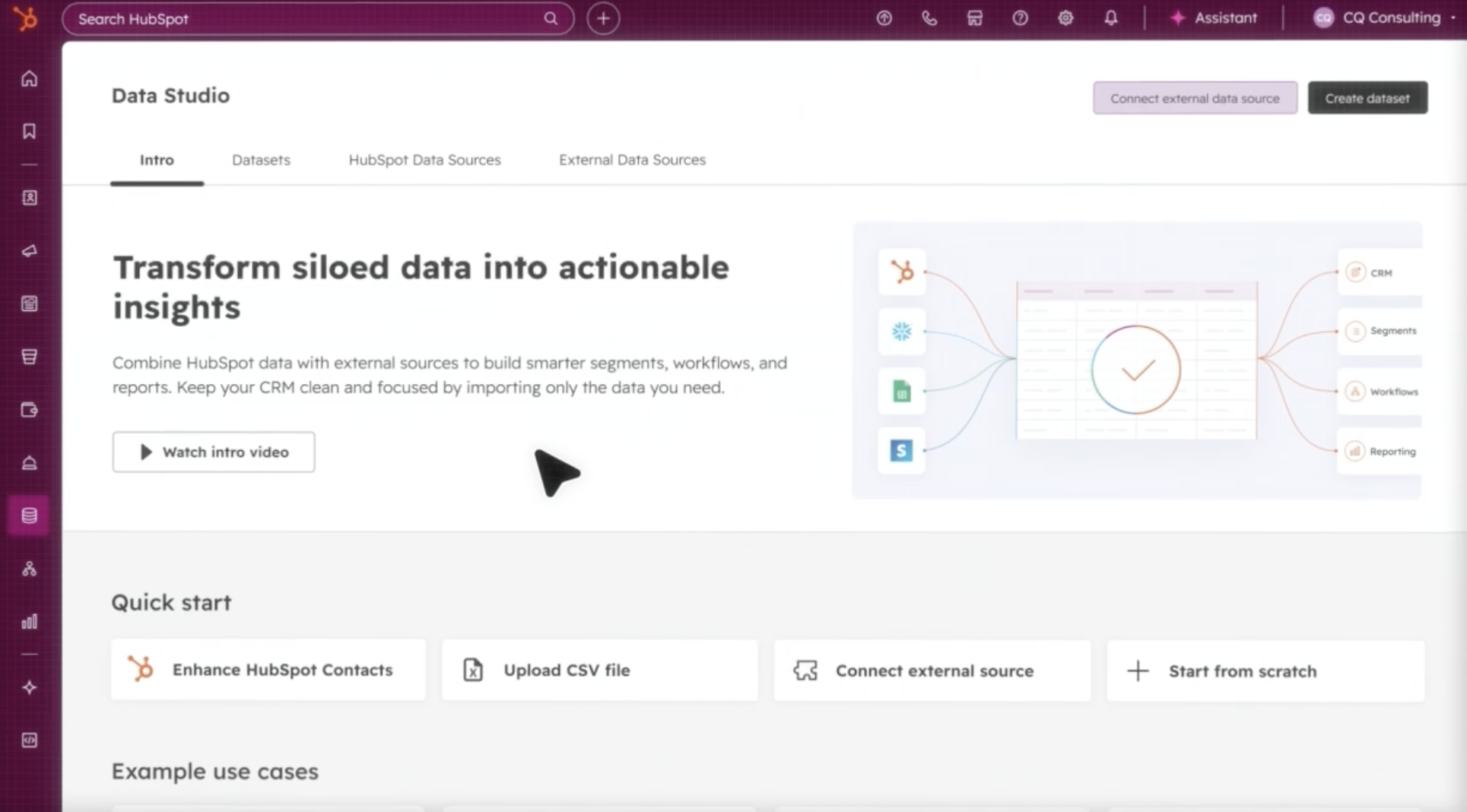This screenshot has width=1467, height=812.
Task: Open the Breeze AI sparkle sidebar icon
Action: click(x=29, y=687)
